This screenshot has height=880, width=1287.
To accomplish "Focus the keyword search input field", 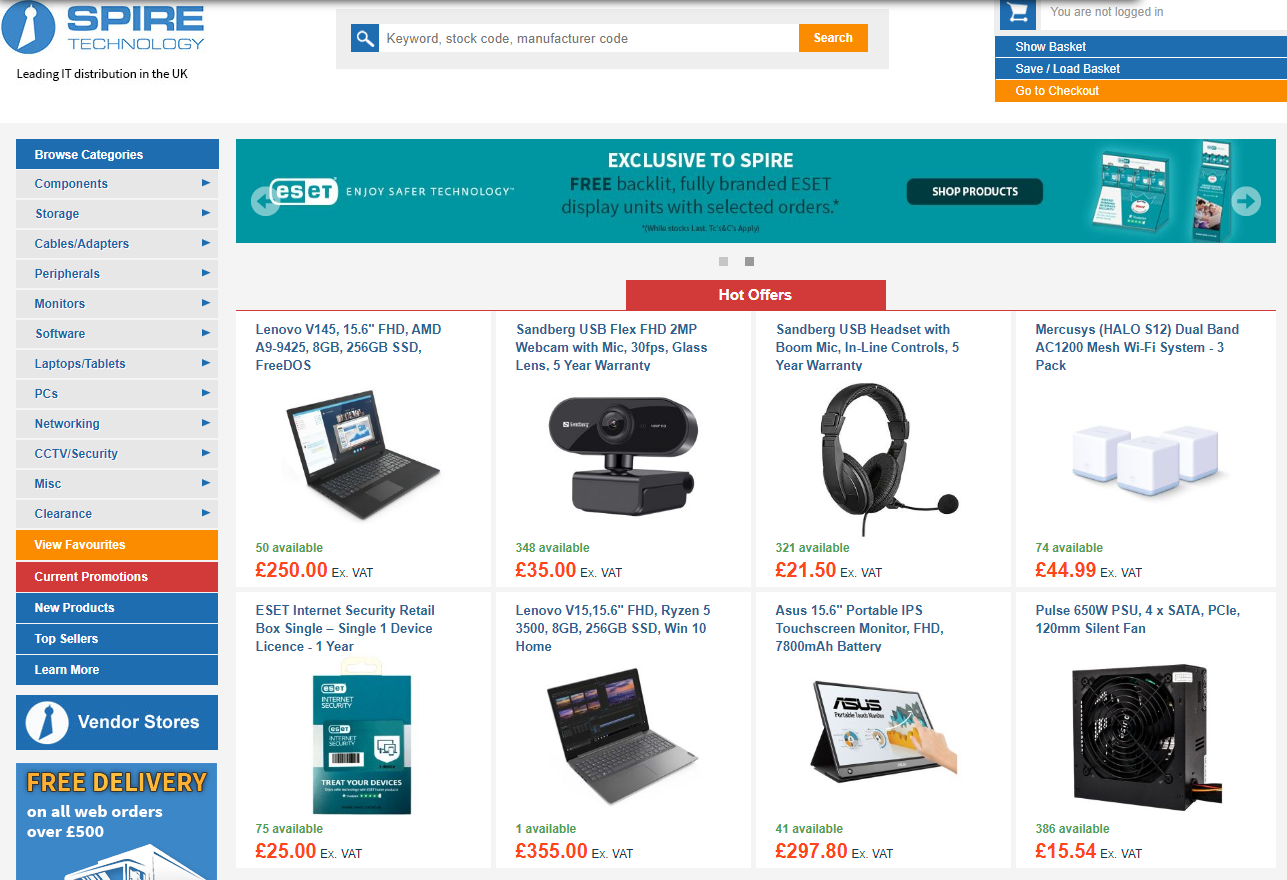I will (589, 38).
